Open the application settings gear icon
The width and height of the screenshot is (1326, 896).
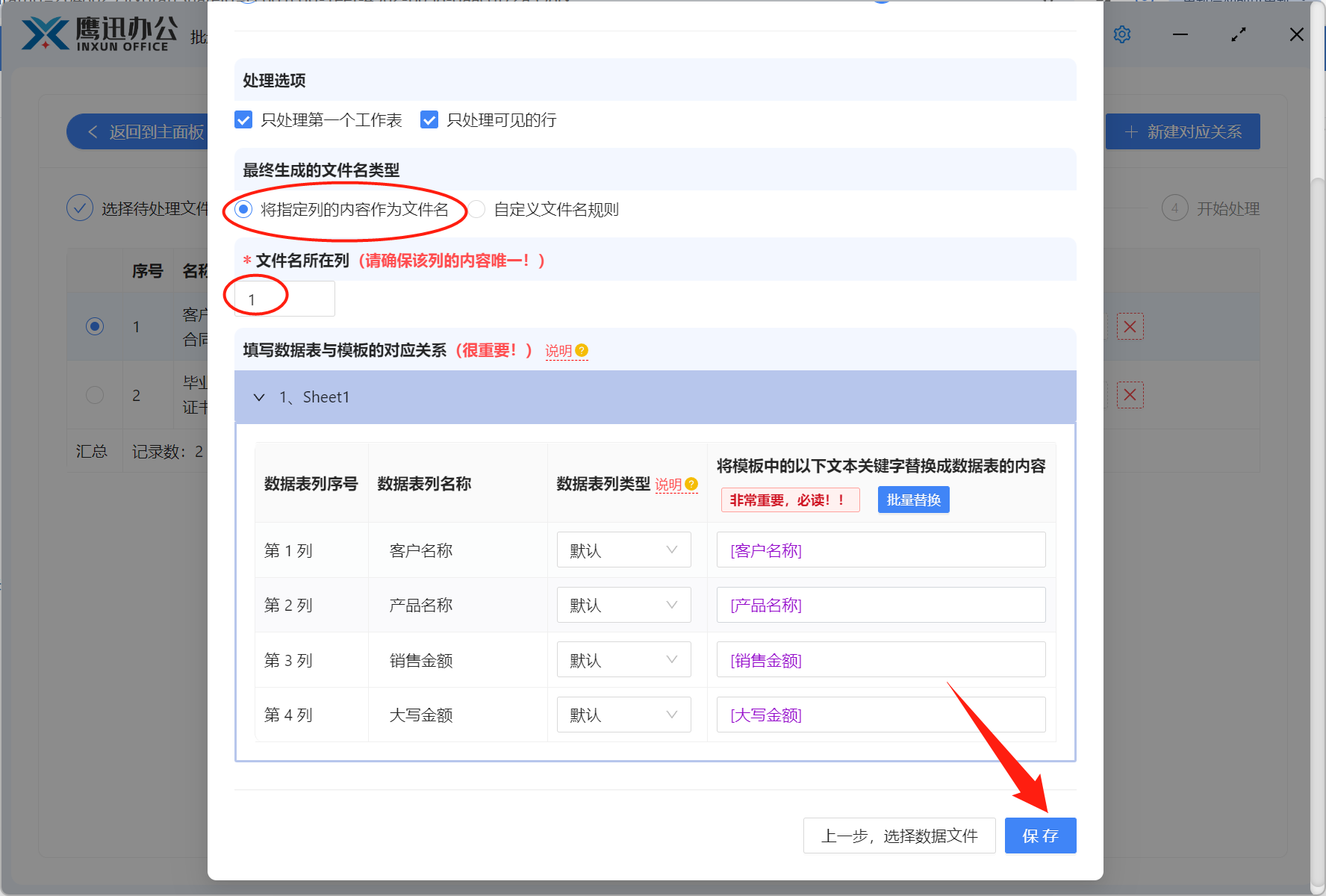point(1122,34)
